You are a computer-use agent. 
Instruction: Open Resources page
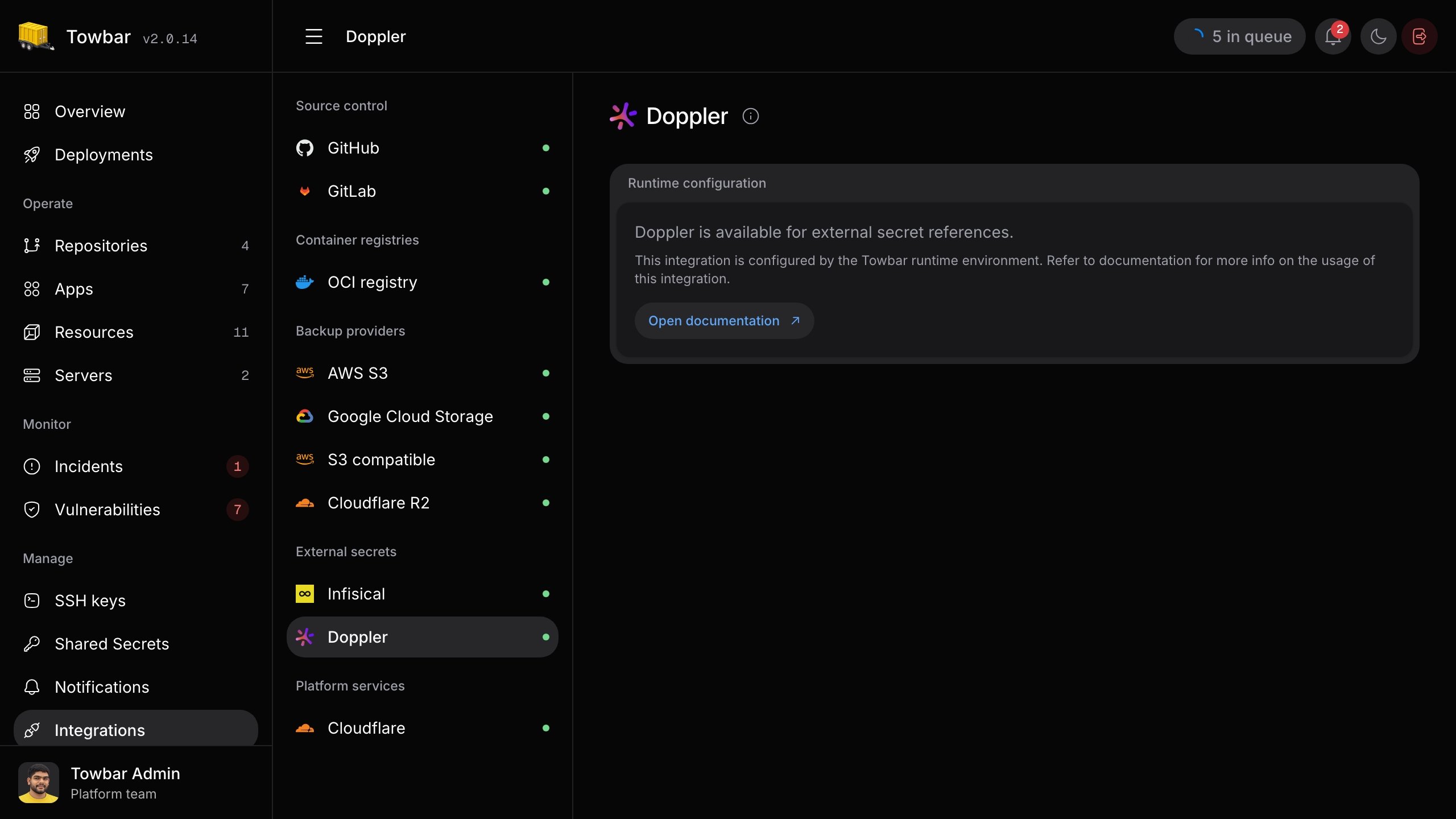[x=136, y=332]
